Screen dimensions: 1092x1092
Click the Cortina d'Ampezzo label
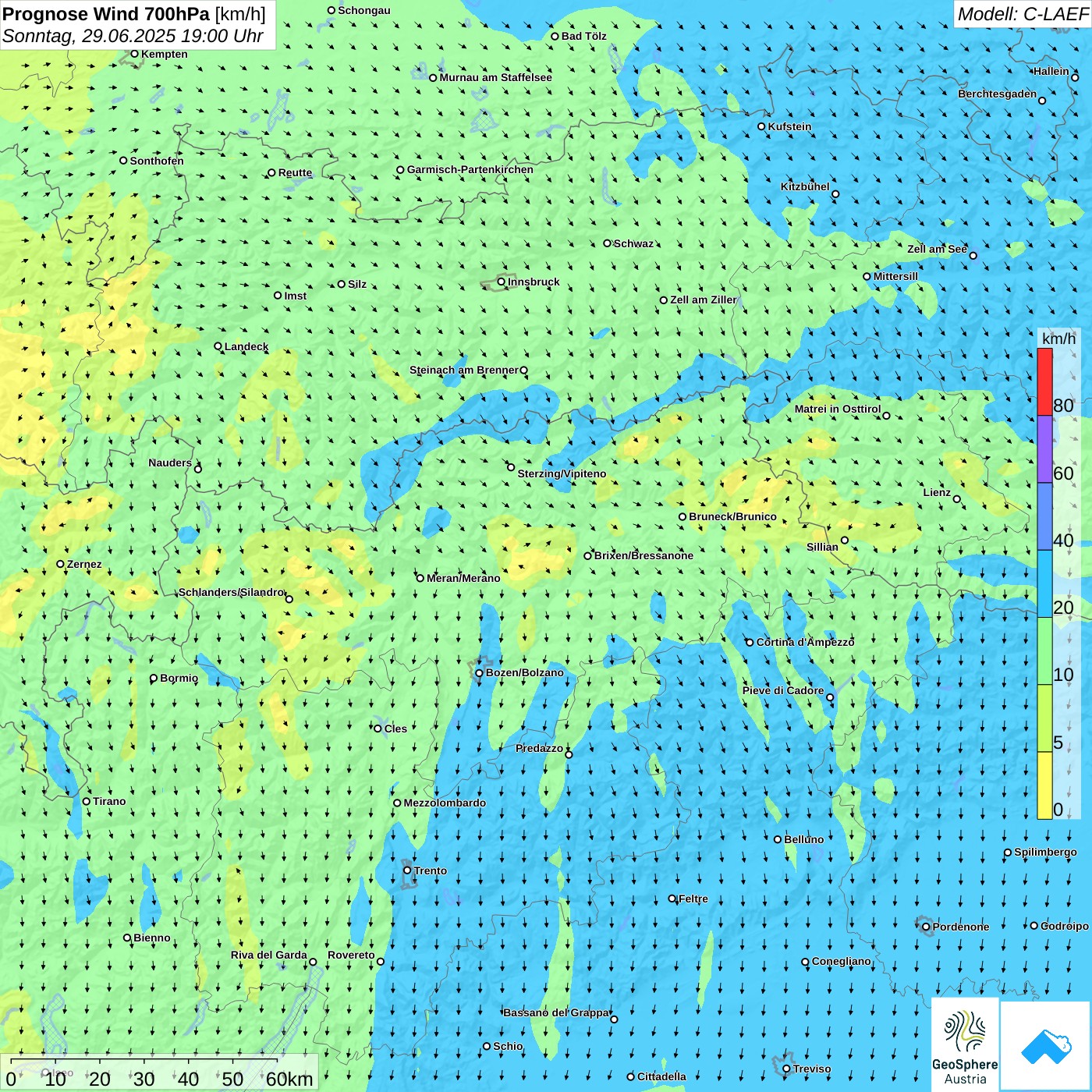805,642
